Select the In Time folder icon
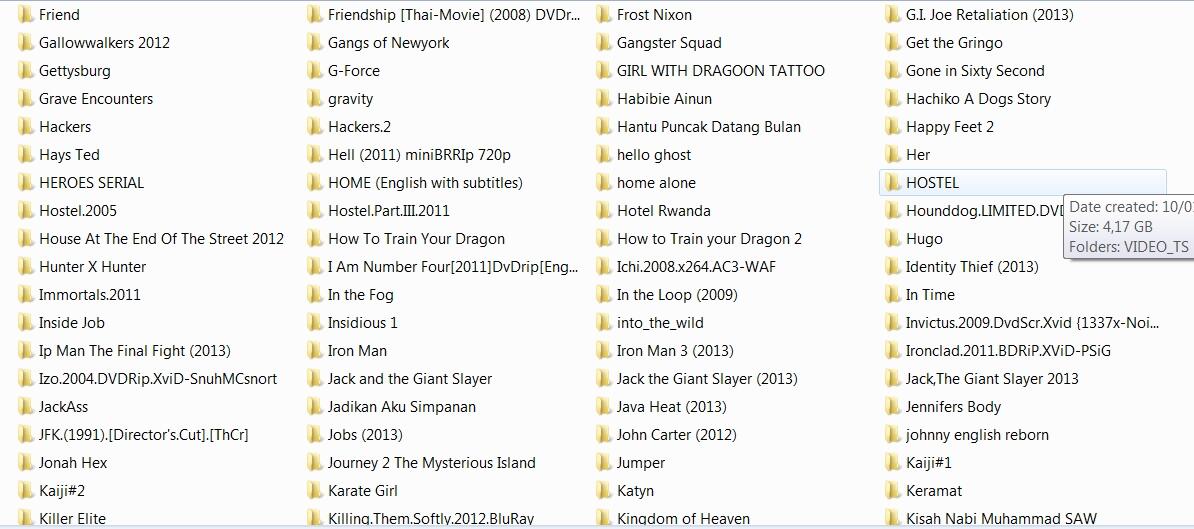This screenshot has height=529, width=1194. click(892, 295)
